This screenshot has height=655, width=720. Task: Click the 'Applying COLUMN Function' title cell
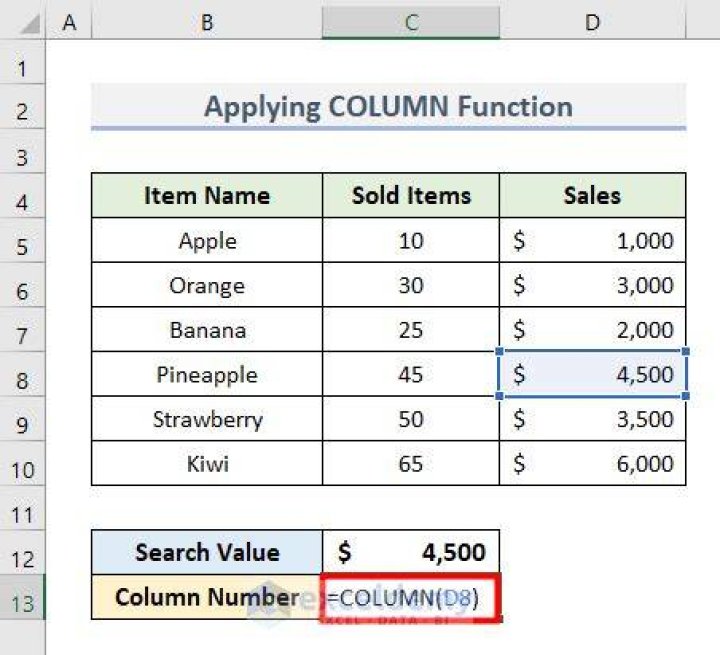point(388,107)
